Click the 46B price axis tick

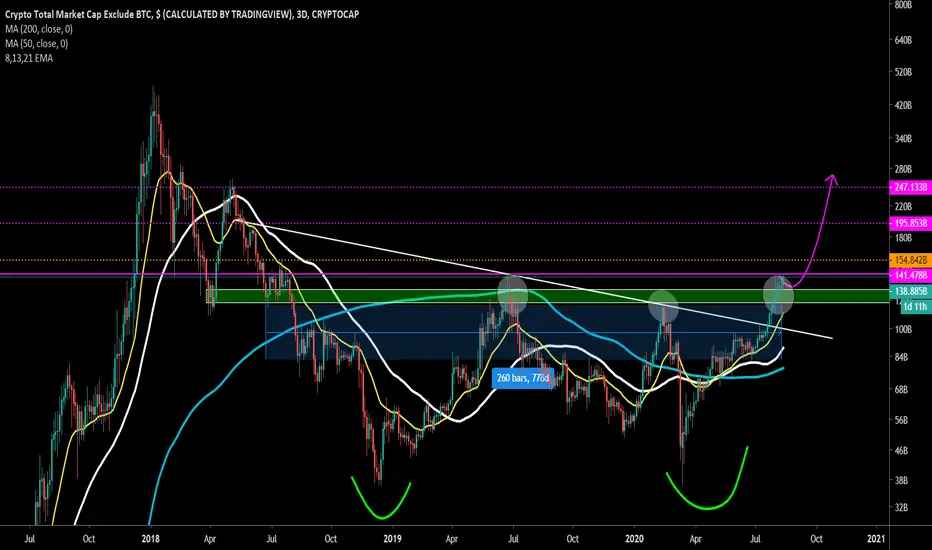(901, 451)
